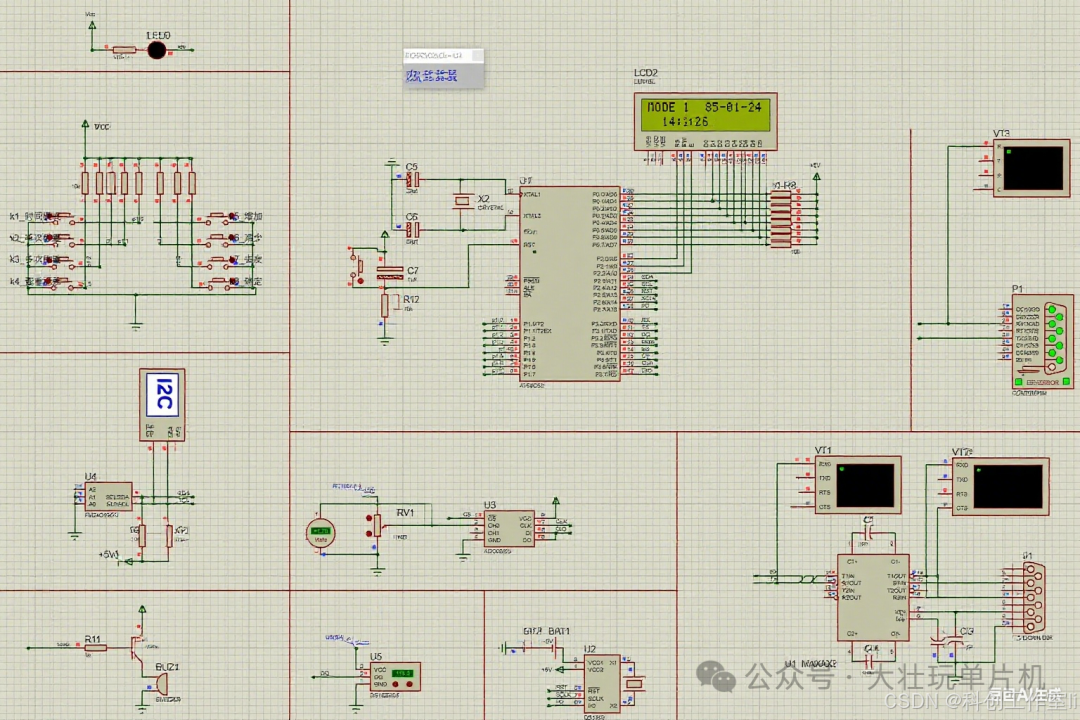
Task: Push the k3 key switch
Action: pos(63,261)
